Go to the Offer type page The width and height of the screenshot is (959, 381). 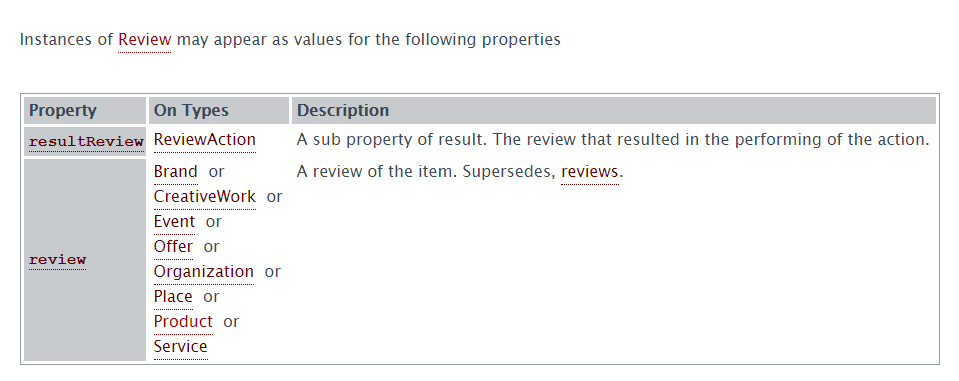coord(173,246)
